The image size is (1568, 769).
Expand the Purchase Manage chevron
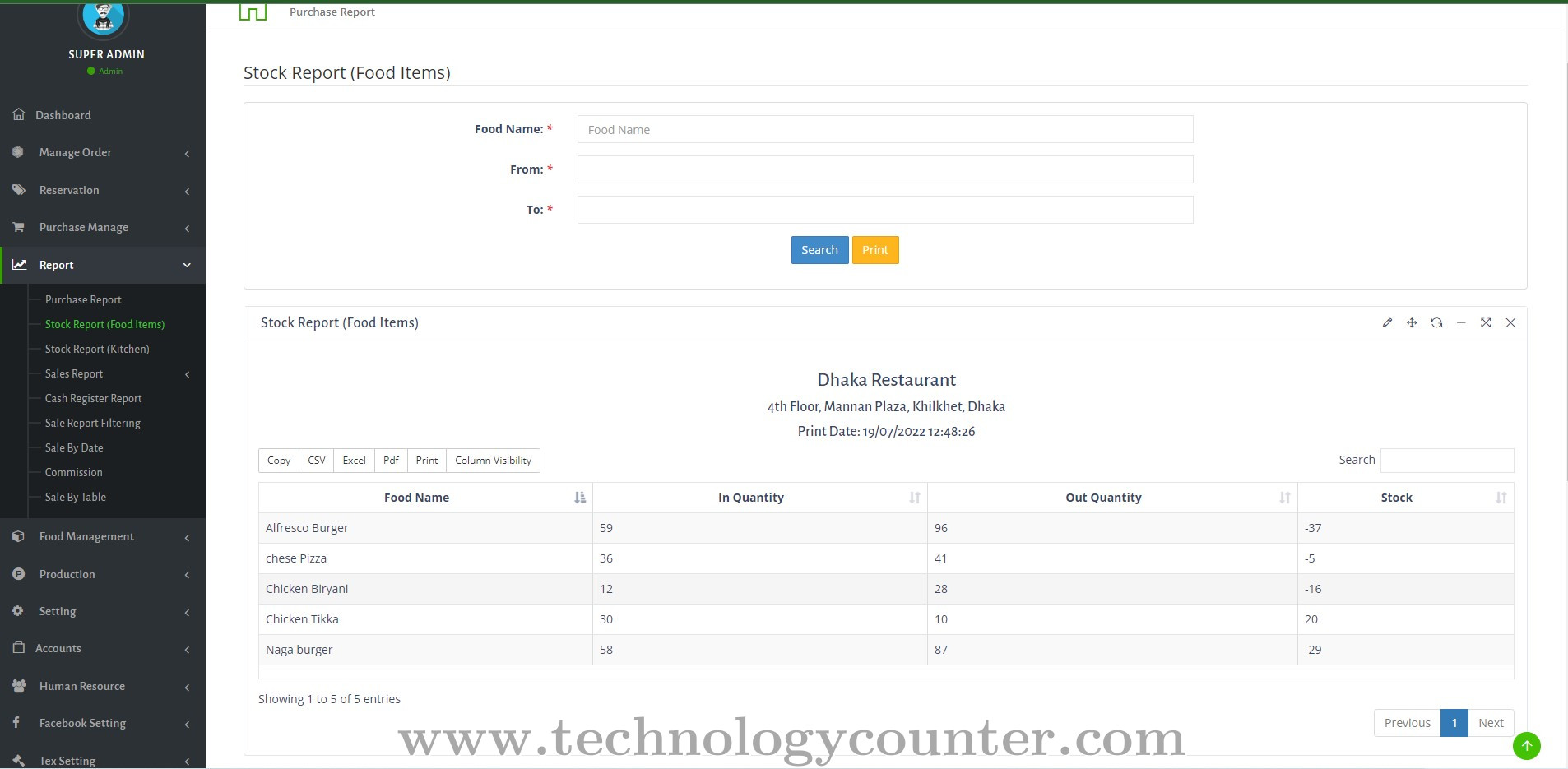(x=187, y=229)
